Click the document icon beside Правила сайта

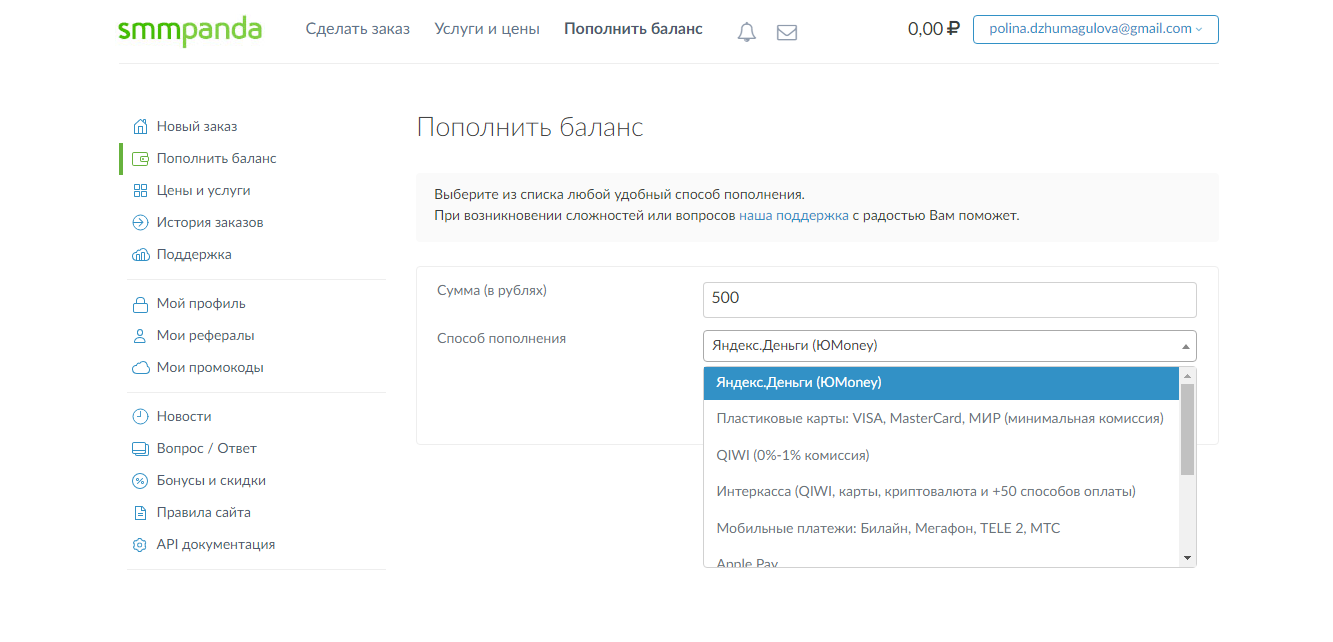point(140,513)
